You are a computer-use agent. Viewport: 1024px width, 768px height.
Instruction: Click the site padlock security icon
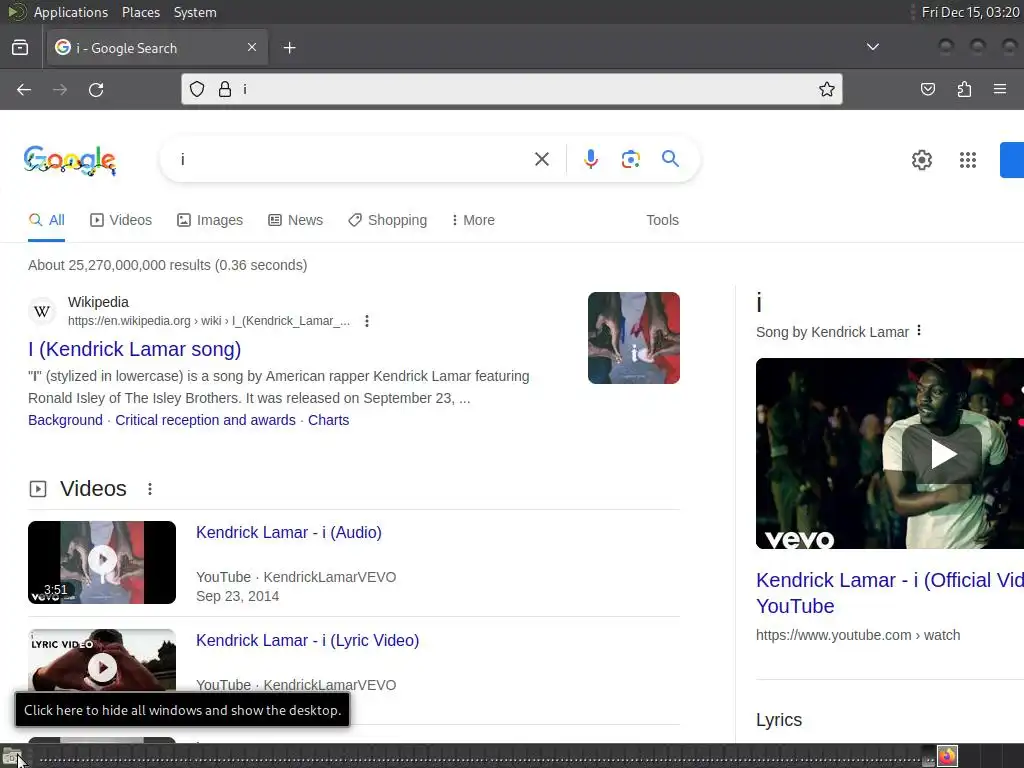225,89
